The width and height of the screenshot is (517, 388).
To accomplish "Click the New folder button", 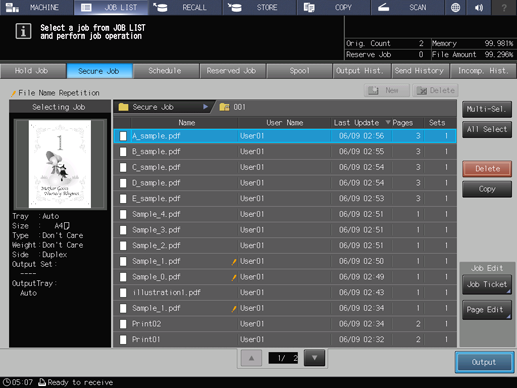I will [x=387, y=90].
